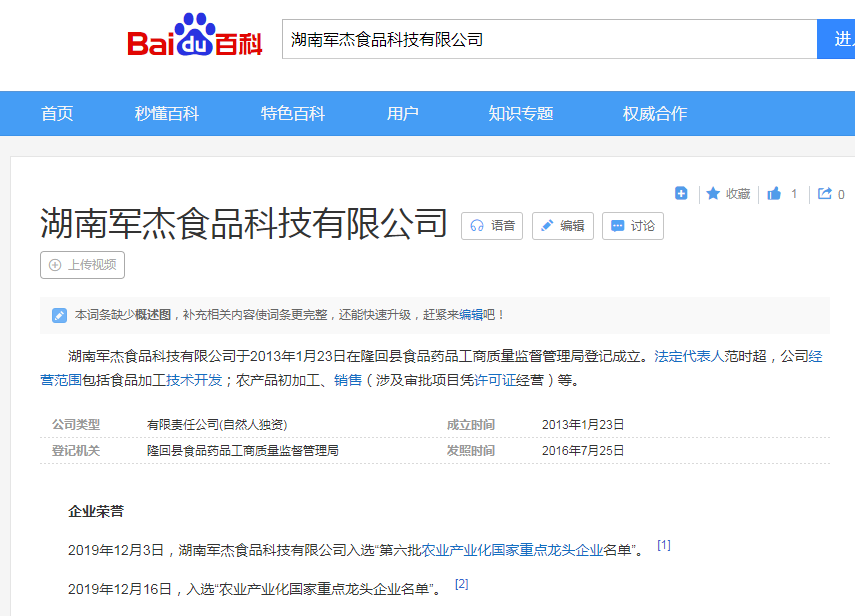Click the share arrow icon
The width and height of the screenshot is (855, 616).
coord(824,194)
